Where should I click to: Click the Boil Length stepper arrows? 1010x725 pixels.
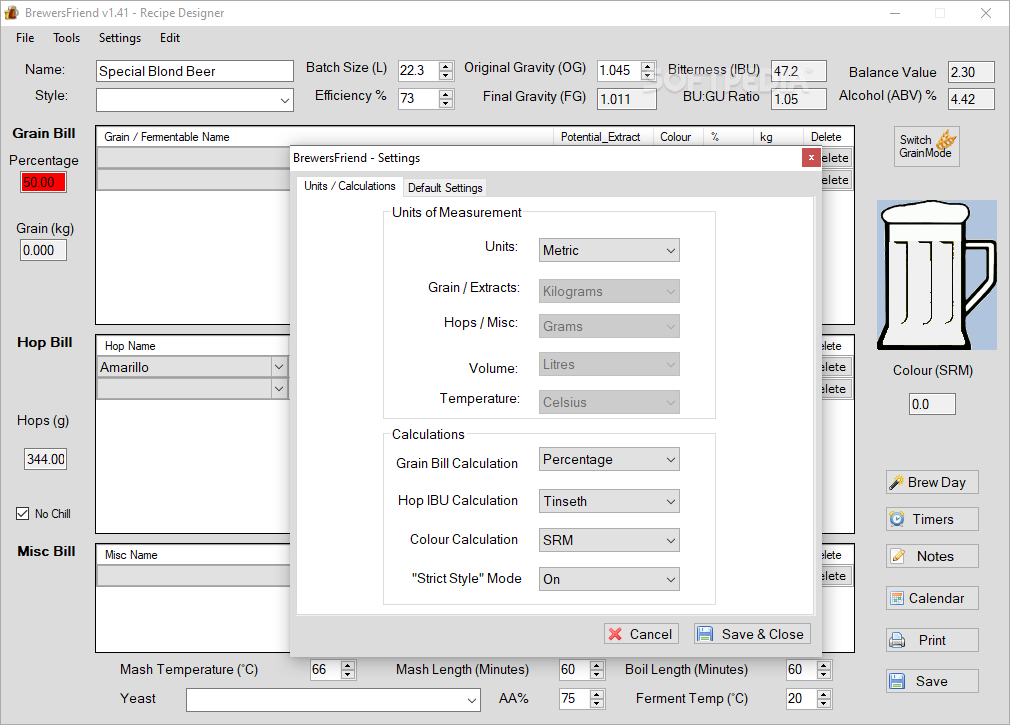coord(824,670)
